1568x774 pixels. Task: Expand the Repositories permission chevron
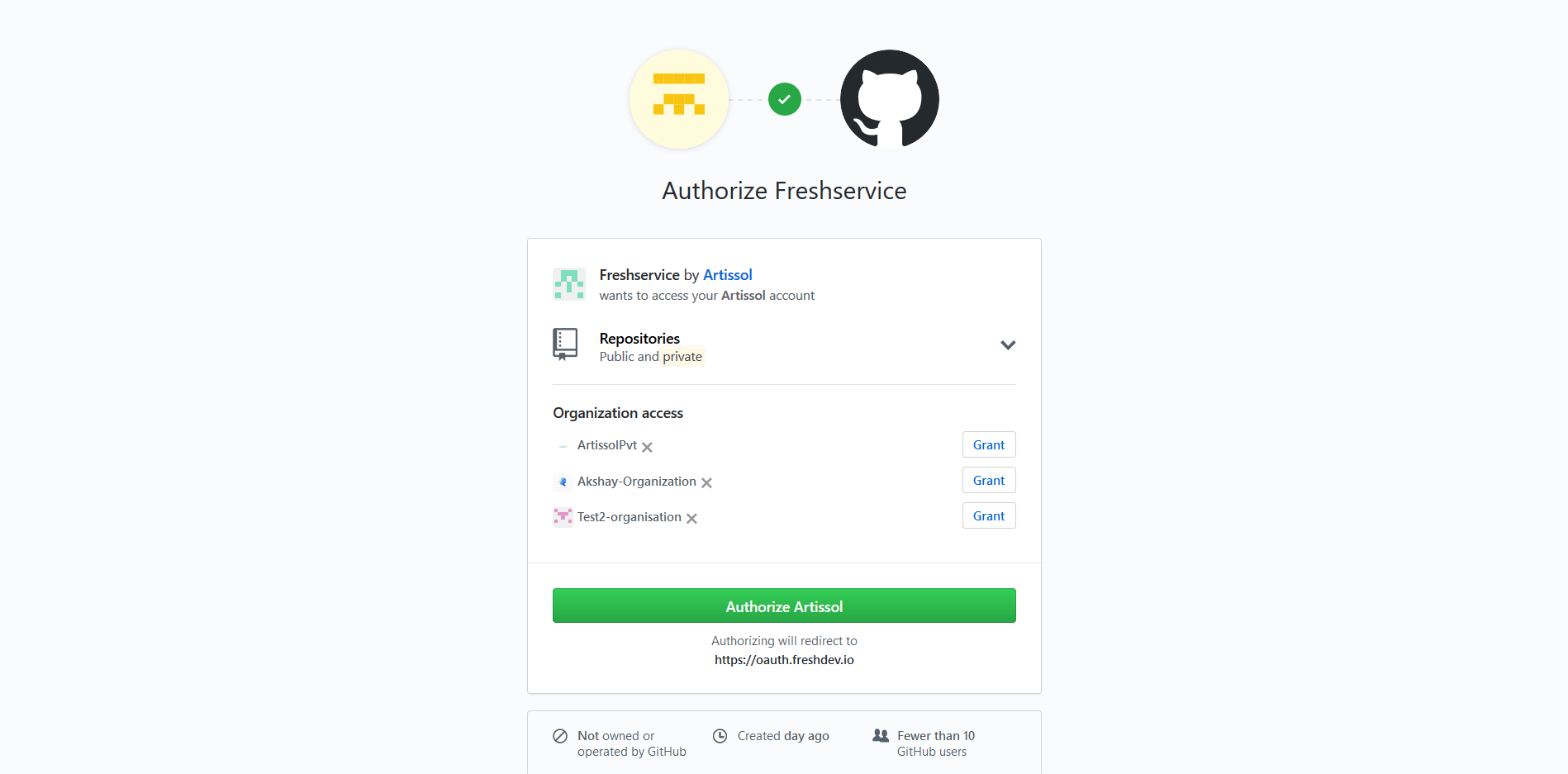[x=1008, y=345]
